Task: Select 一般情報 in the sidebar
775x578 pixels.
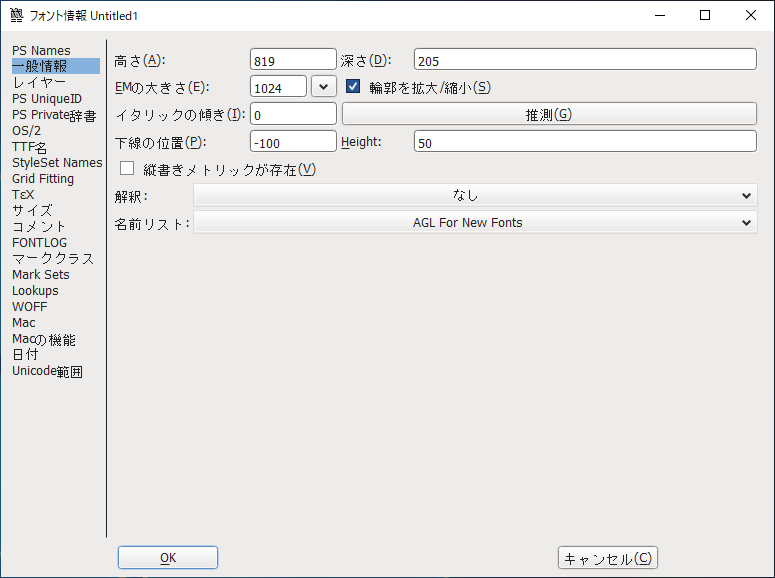Action: click(x=55, y=66)
